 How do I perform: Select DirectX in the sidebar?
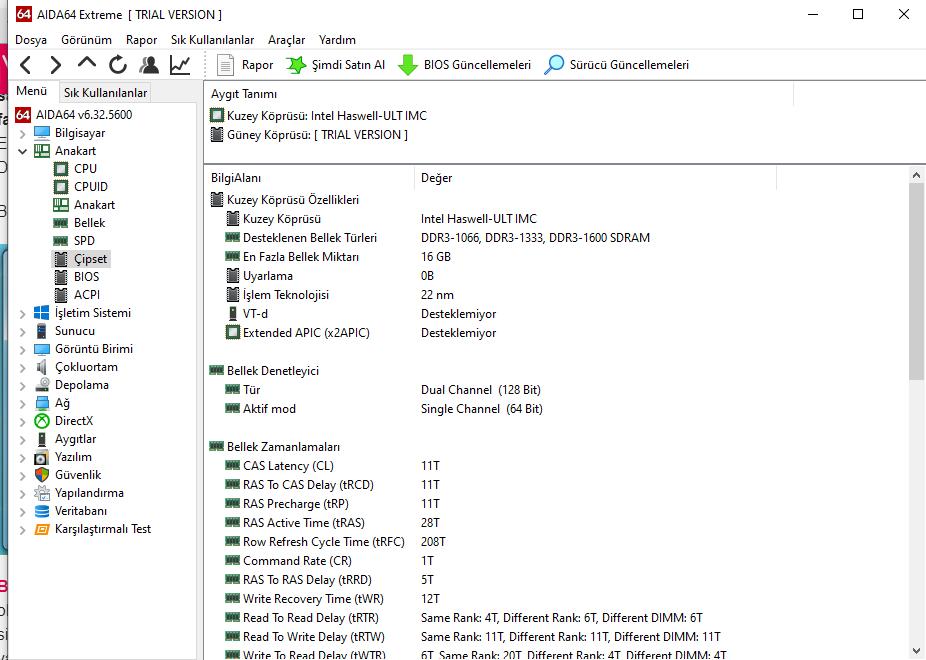73,421
